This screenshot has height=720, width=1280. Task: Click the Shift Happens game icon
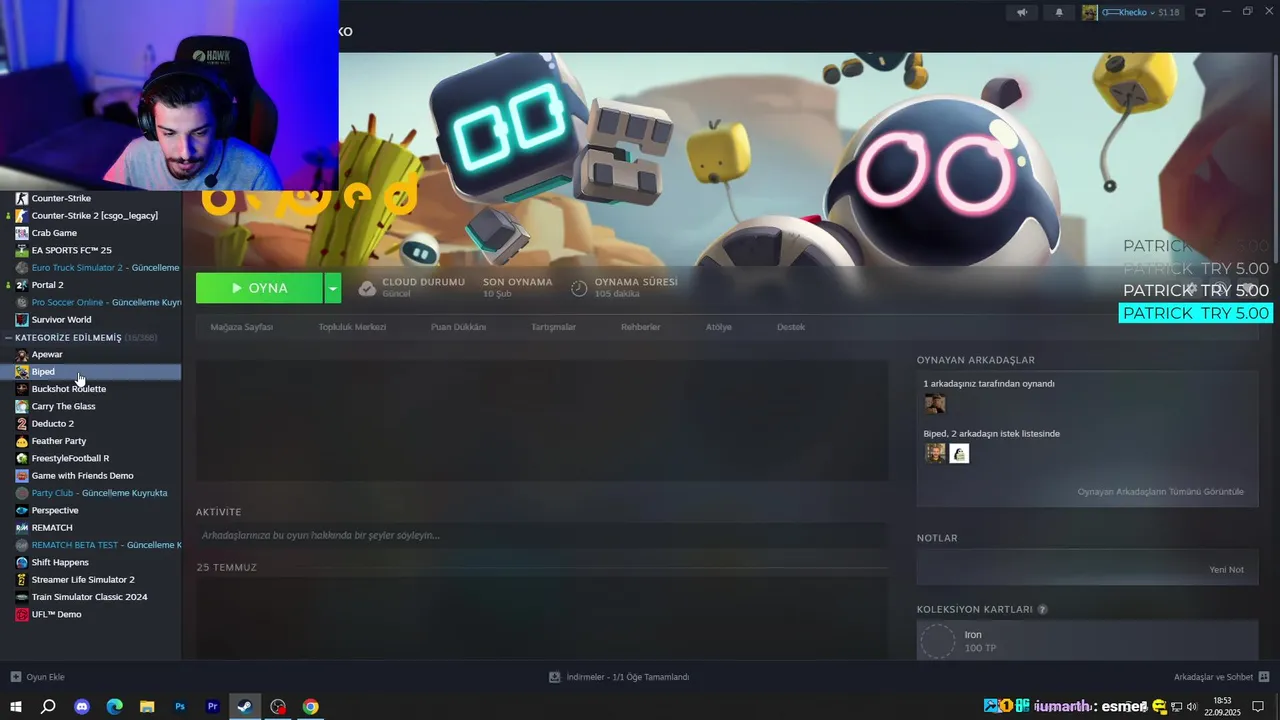[22, 562]
